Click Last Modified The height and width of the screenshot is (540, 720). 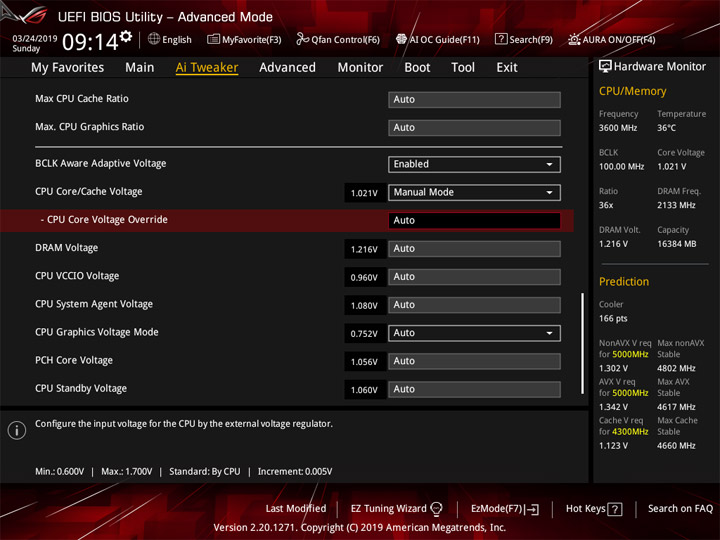coord(296,508)
